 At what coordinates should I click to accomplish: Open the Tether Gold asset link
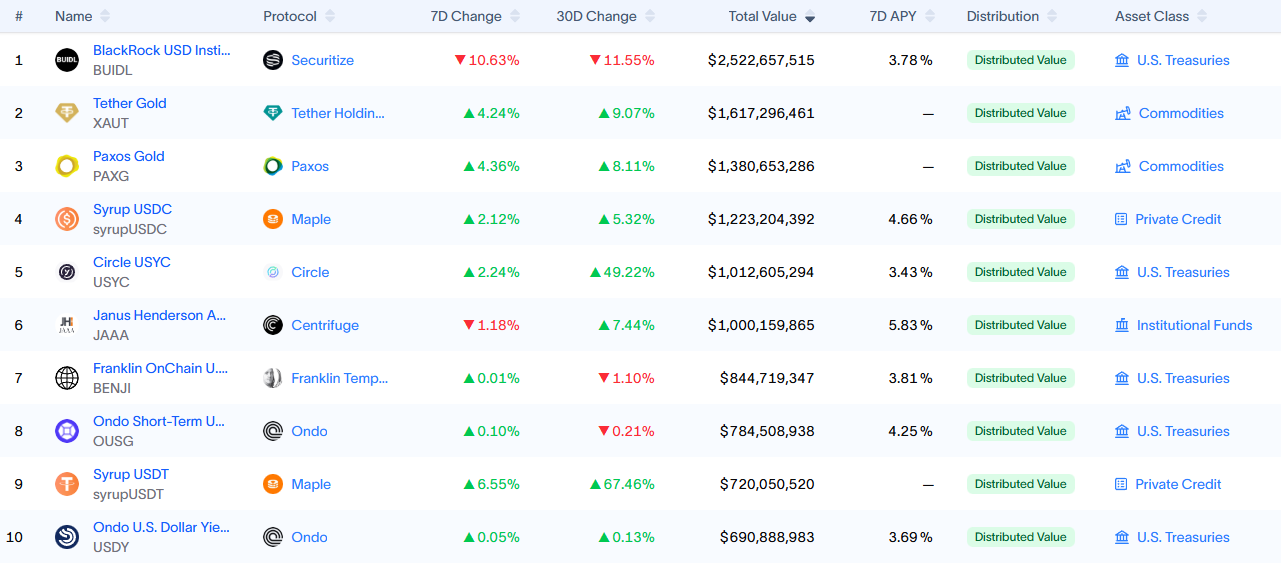tap(130, 103)
